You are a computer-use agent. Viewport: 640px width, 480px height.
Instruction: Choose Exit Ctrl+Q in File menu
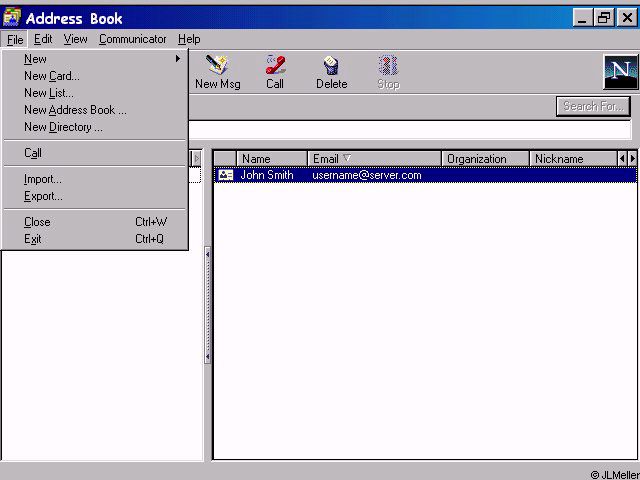pyautogui.click(x=95, y=239)
